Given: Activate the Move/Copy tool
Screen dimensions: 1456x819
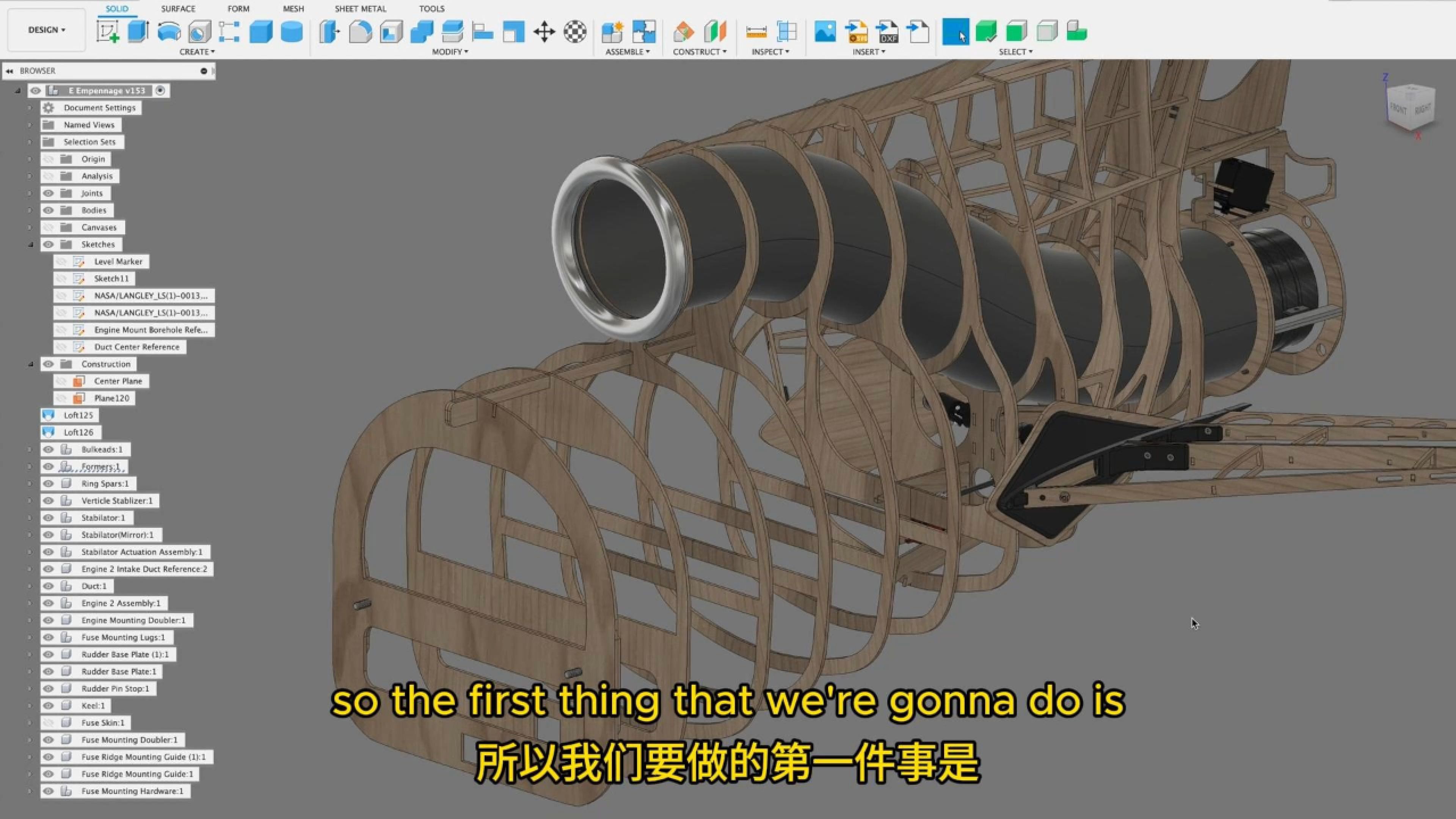Looking at the screenshot, I should tap(544, 32).
